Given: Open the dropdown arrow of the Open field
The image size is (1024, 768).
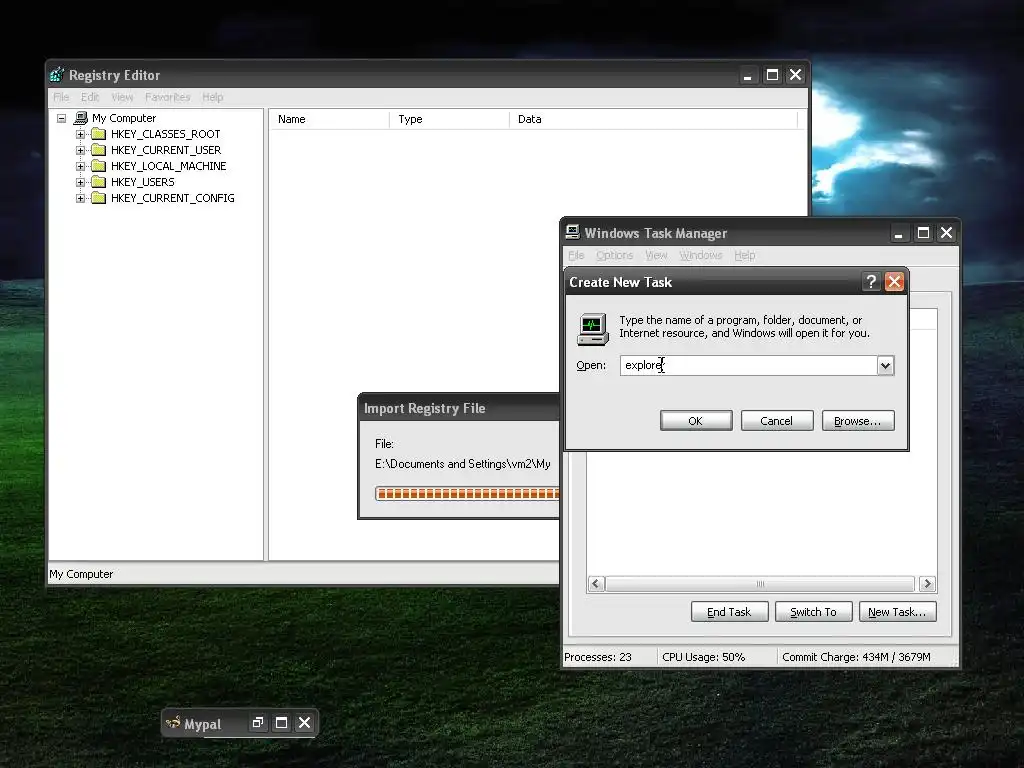Looking at the screenshot, I should pos(885,366).
